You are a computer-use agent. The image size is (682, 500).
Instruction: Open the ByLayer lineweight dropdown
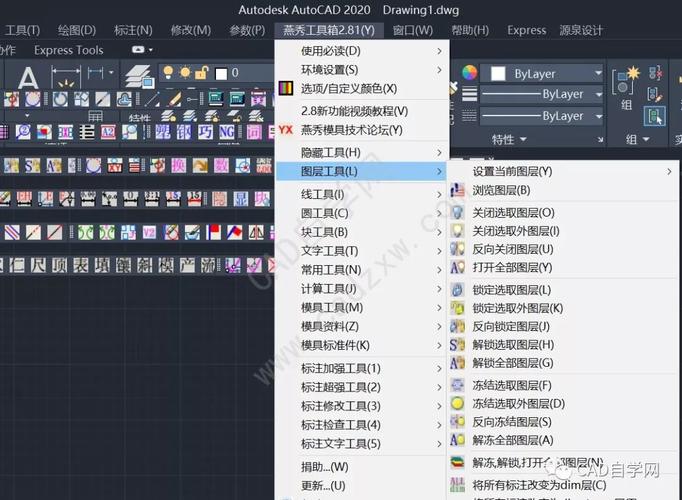click(x=598, y=94)
